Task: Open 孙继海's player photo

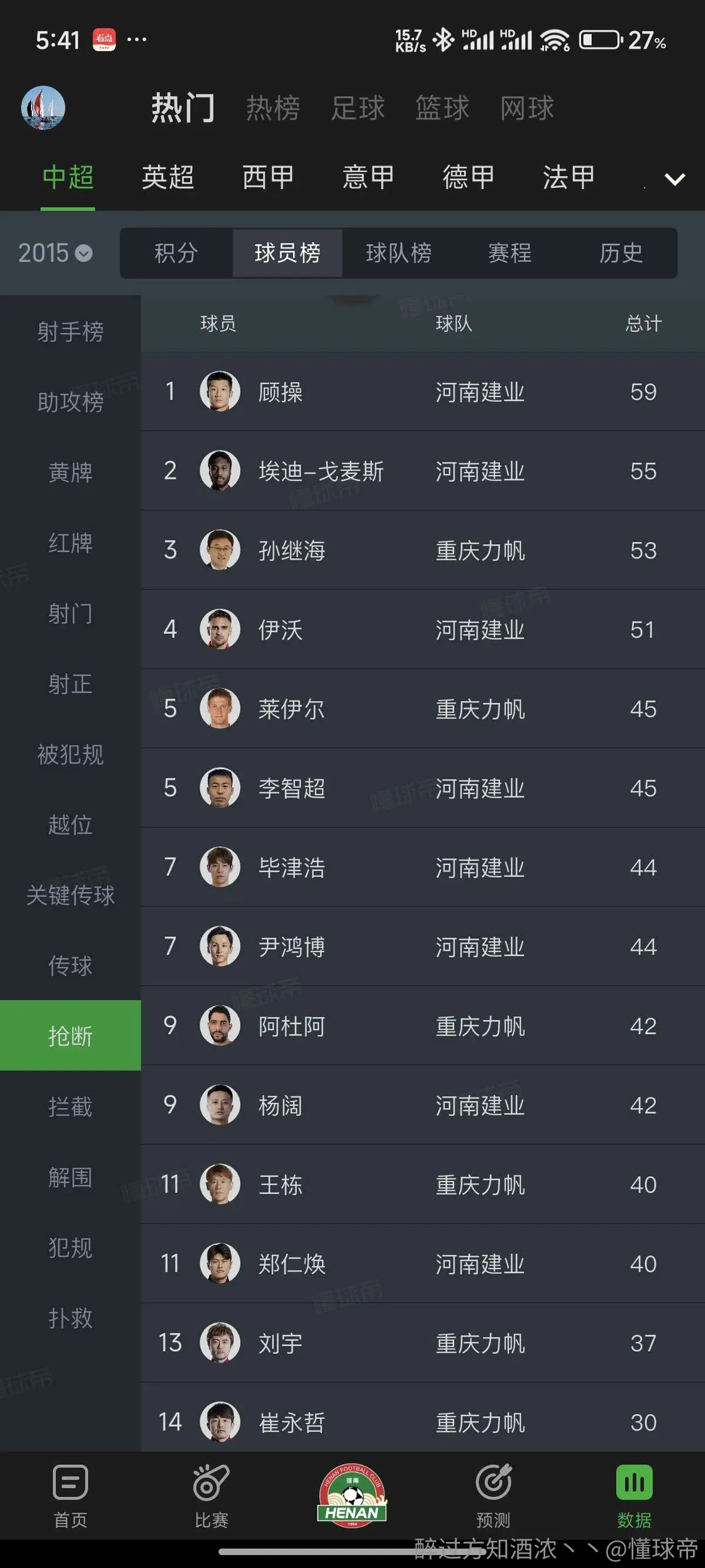Action: (x=220, y=550)
